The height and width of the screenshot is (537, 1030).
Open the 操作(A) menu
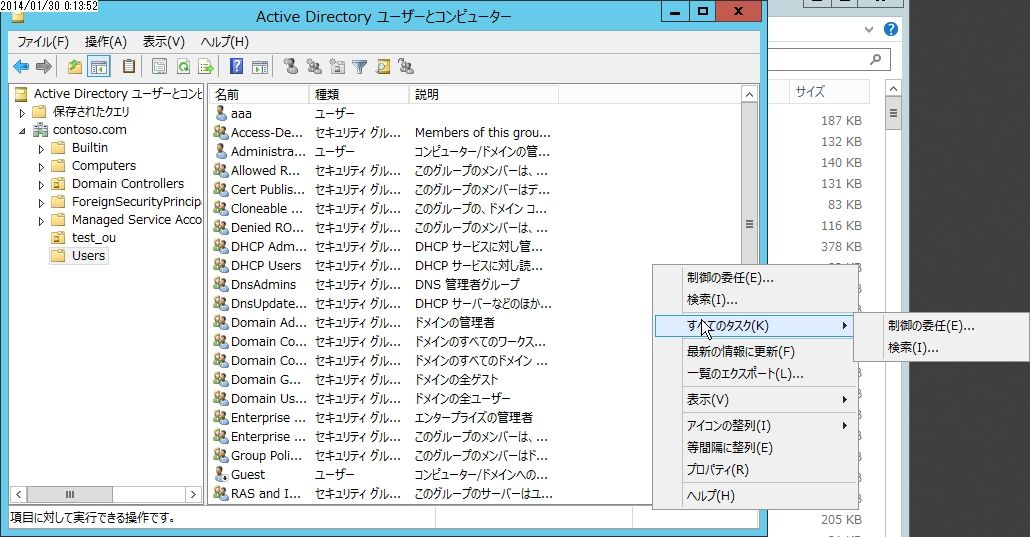pos(106,41)
